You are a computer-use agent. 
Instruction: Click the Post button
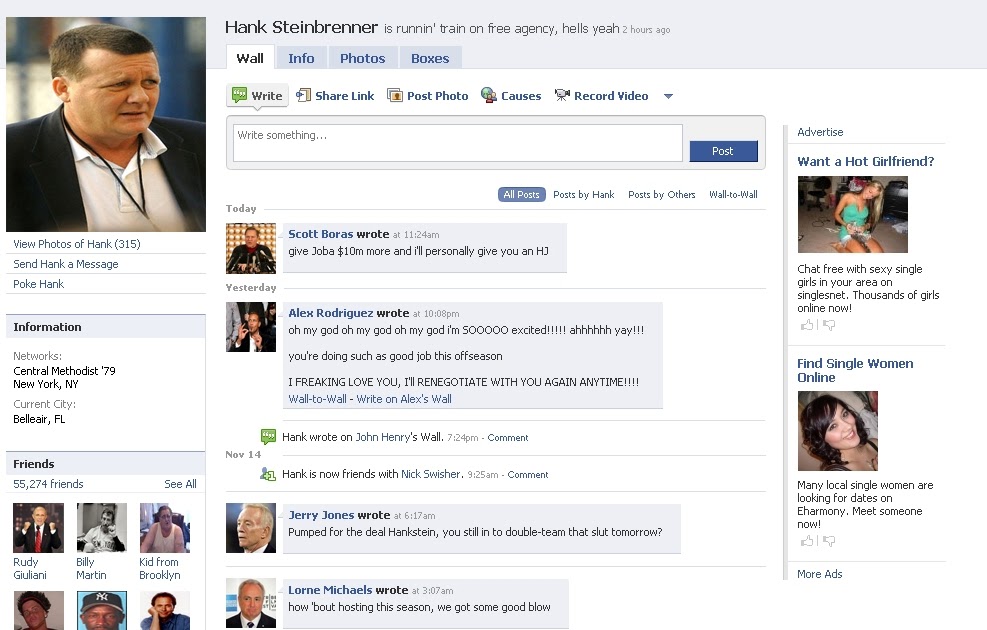[x=723, y=151]
